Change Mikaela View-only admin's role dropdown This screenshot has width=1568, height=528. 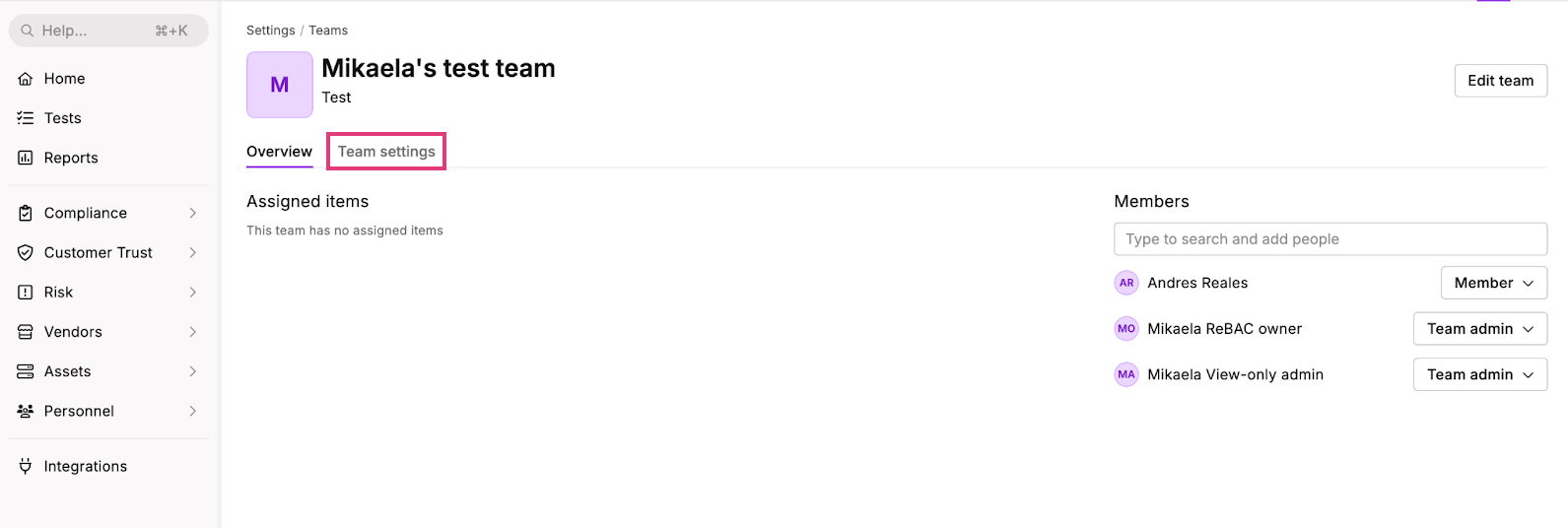tap(1480, 374)
